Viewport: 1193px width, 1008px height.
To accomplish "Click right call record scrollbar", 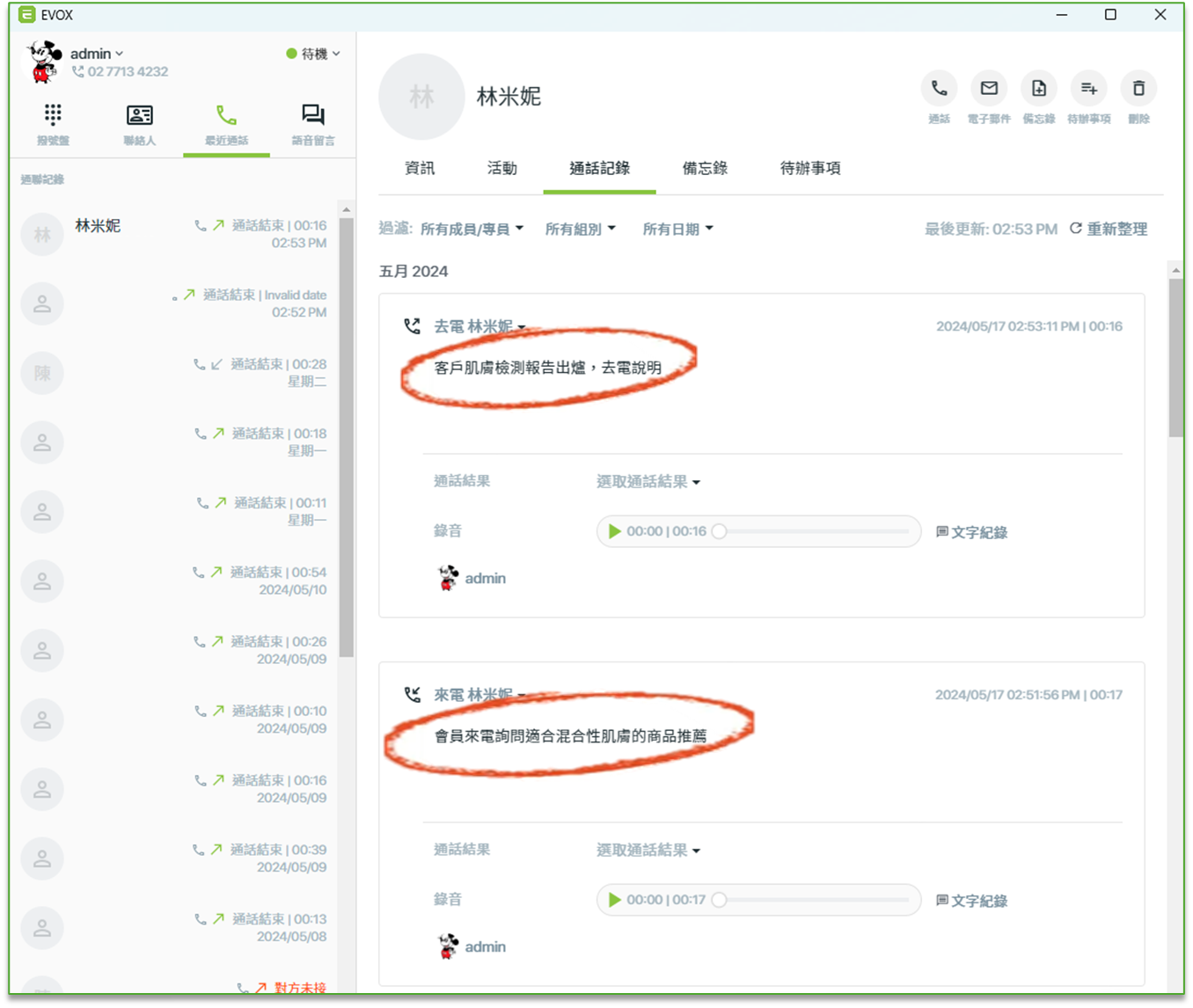I will click(x=1176, y=357).
